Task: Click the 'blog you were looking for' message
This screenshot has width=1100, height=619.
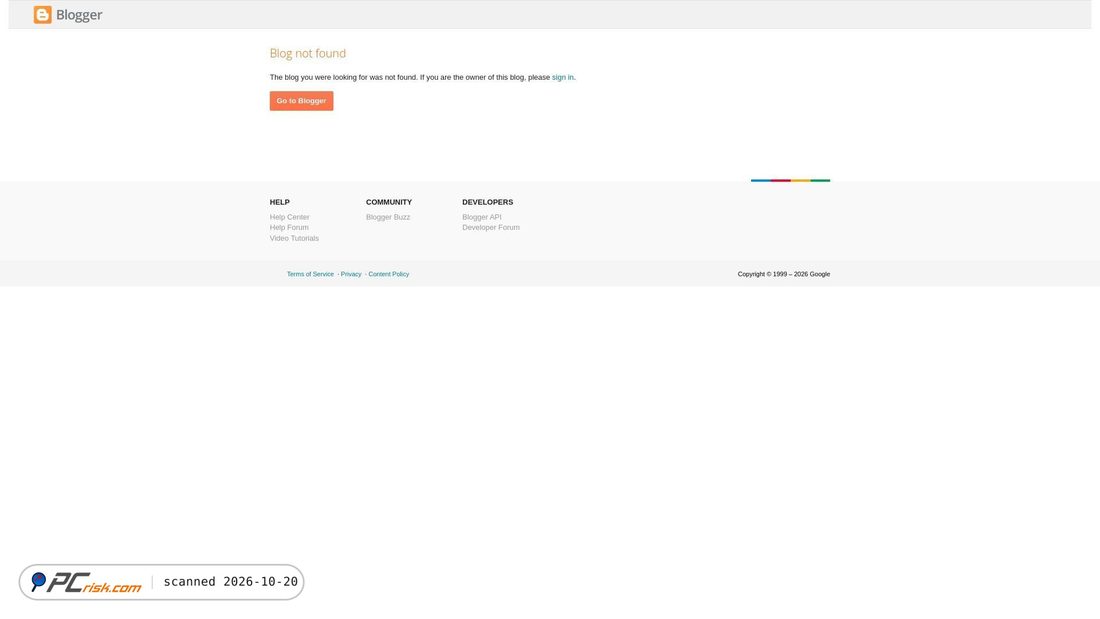Action: pos(422,77)
